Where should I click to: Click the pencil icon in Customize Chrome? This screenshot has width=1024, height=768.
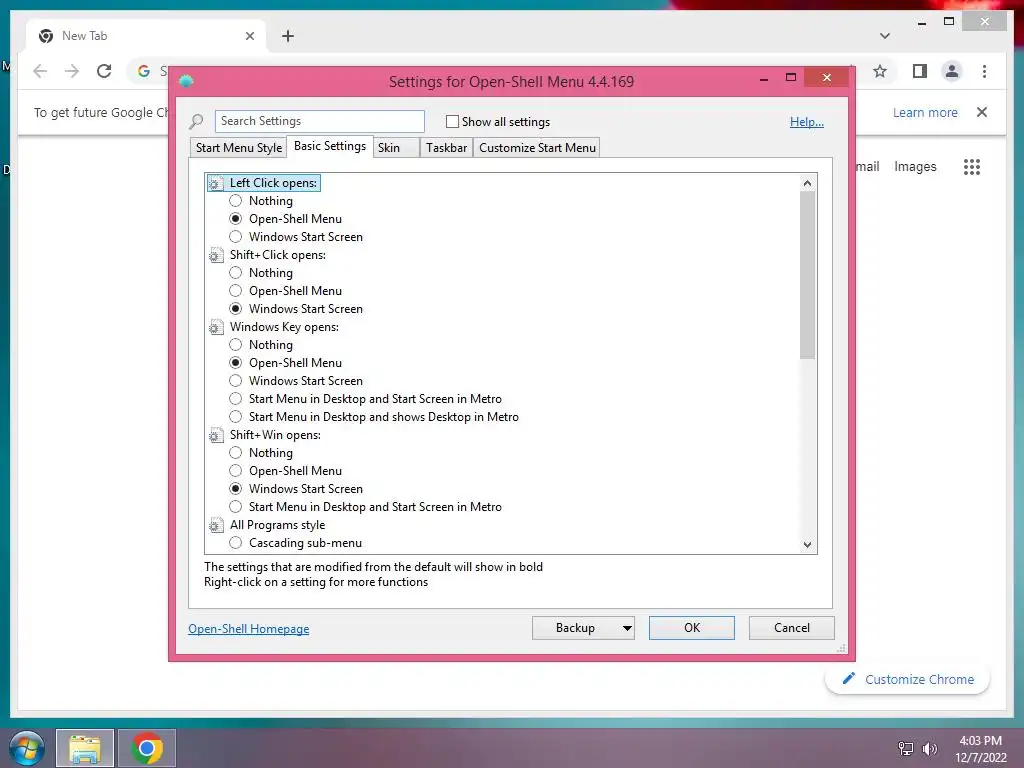848,679
